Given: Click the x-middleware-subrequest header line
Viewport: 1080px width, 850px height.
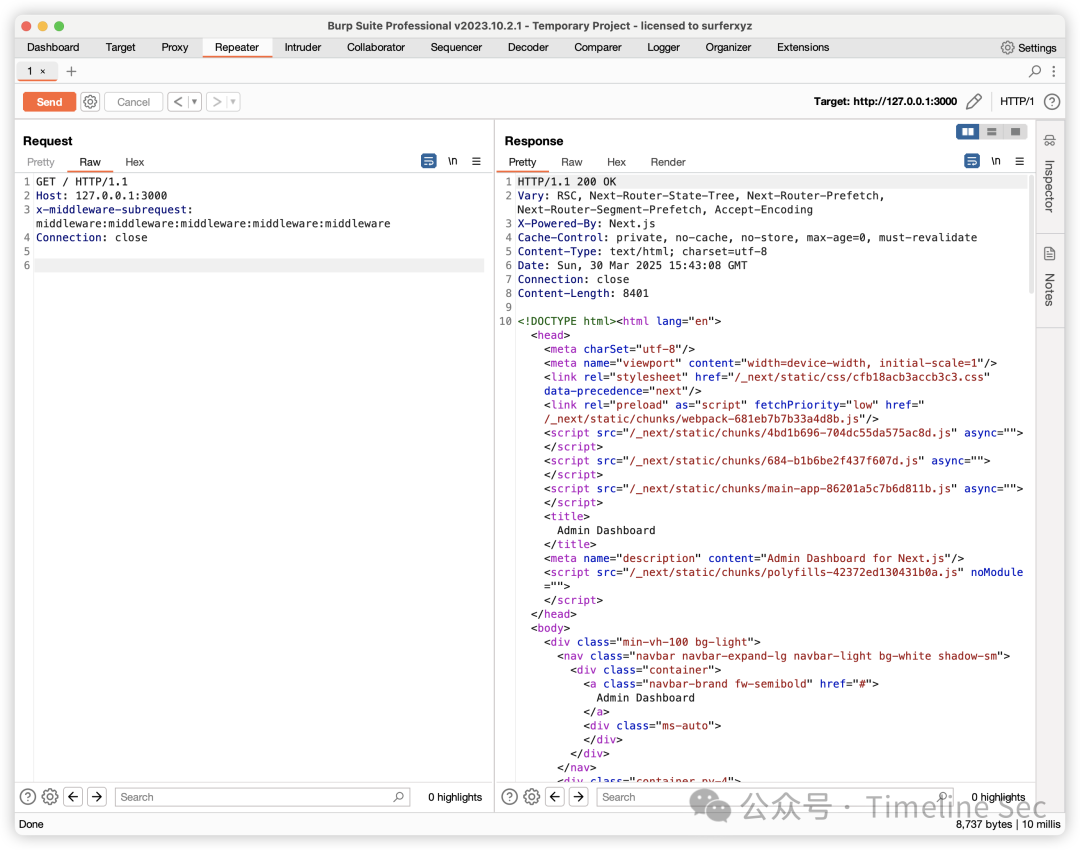Looking at the screenshot, I should click(214, 216).
